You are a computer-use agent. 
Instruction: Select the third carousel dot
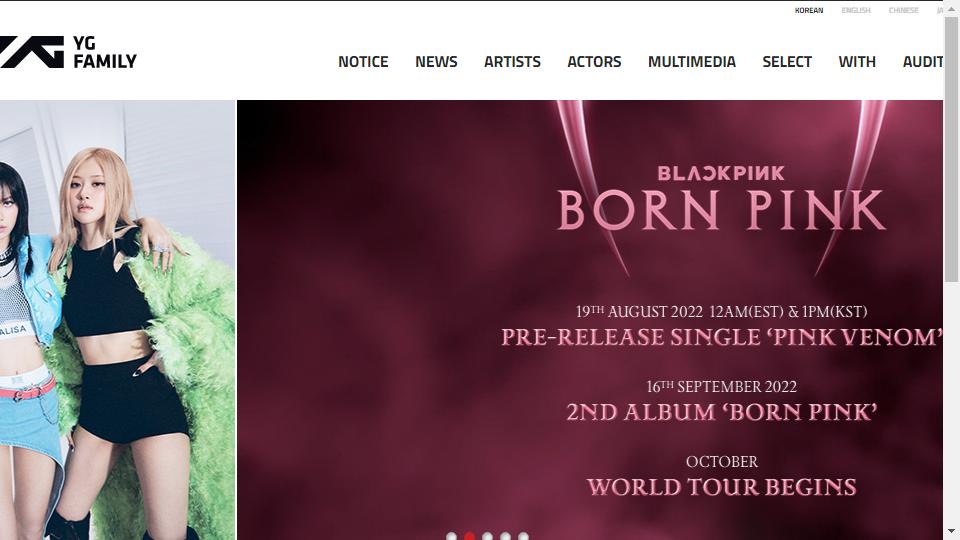coord(487,536)
